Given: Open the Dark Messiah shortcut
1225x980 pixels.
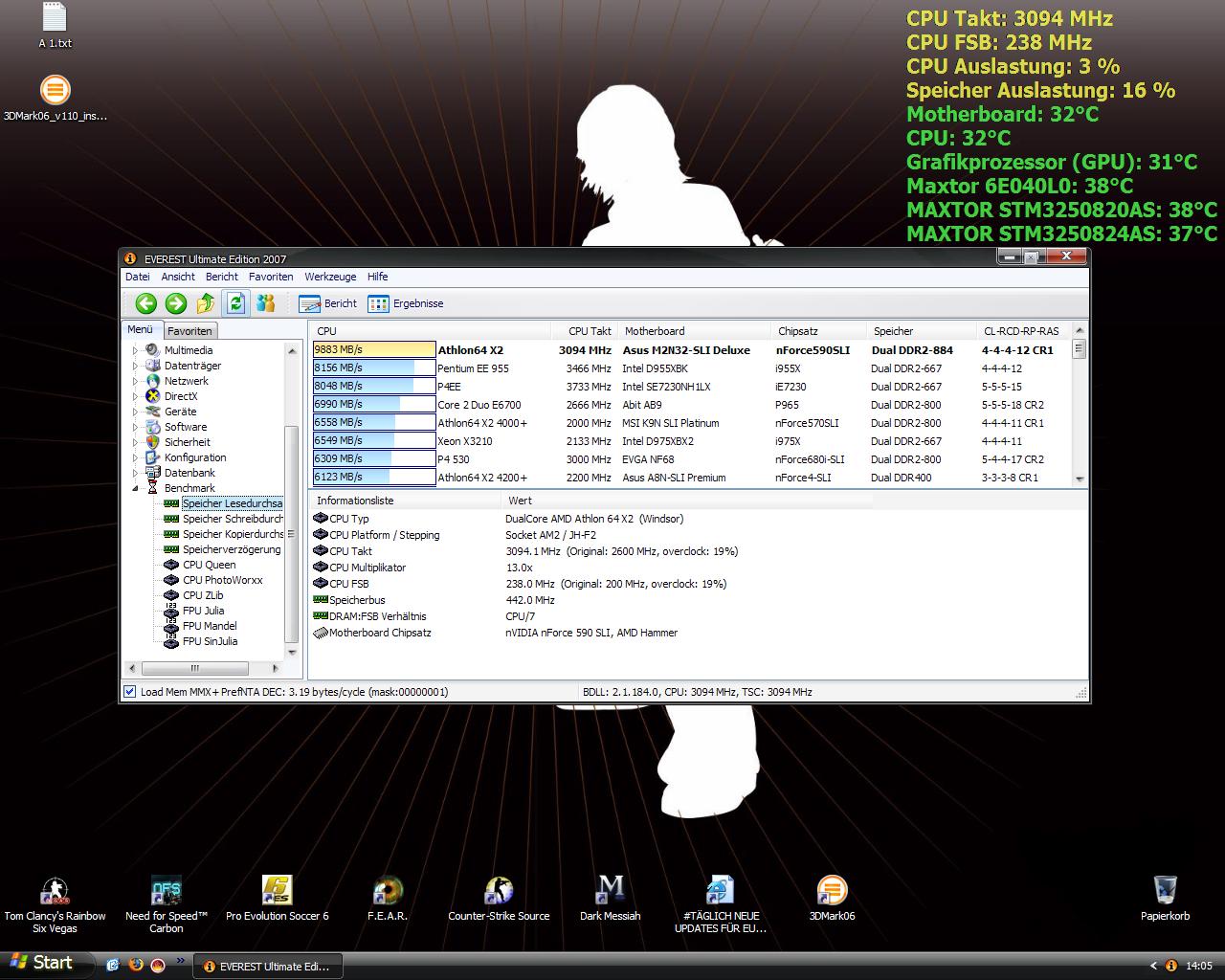Looking at the screenshot, I should [610, 899].
